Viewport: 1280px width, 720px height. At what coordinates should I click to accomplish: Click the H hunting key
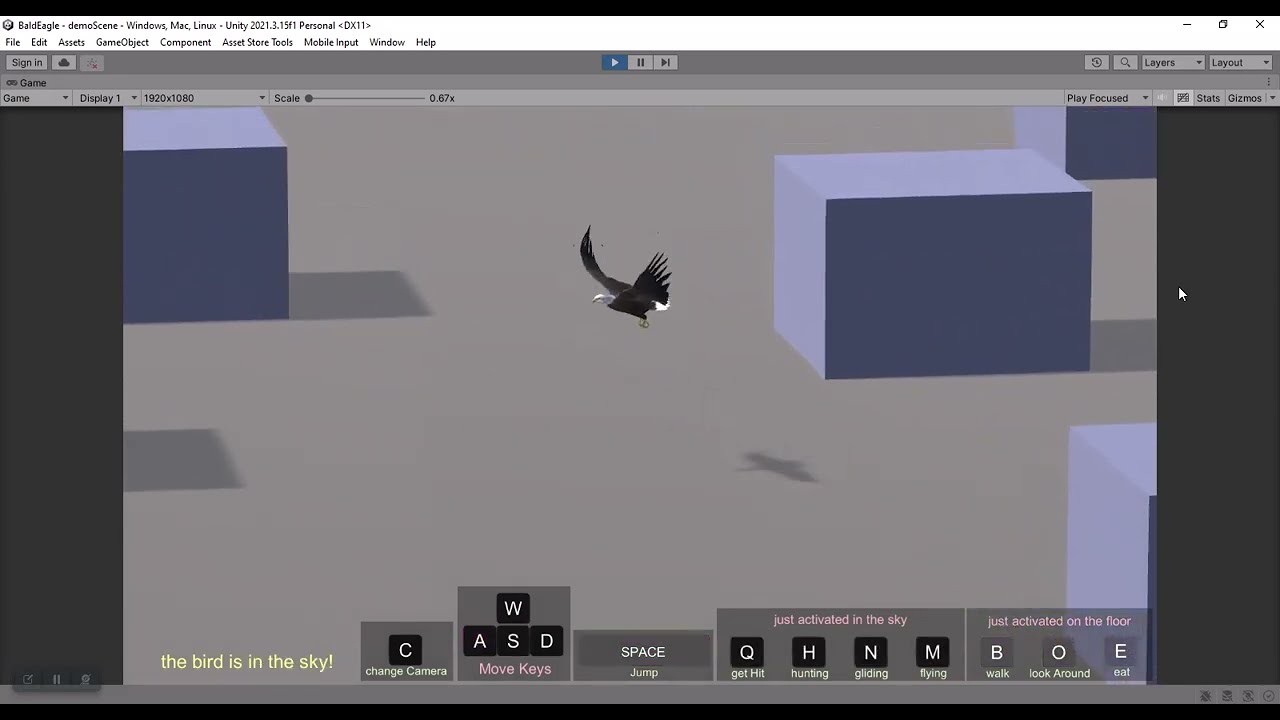pyautogui.click(x=809, y=652)
